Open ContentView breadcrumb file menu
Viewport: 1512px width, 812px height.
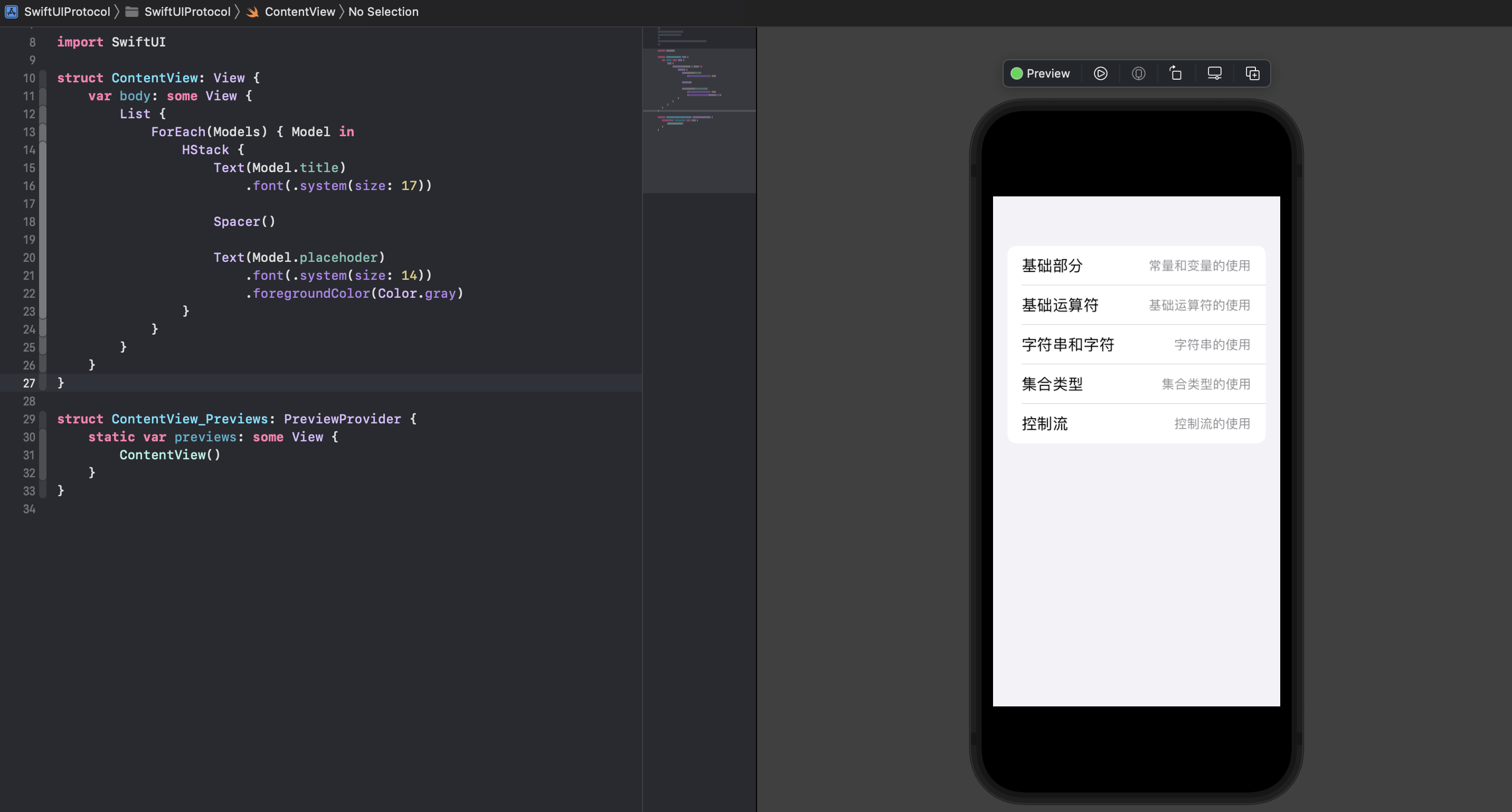point(299,12)
